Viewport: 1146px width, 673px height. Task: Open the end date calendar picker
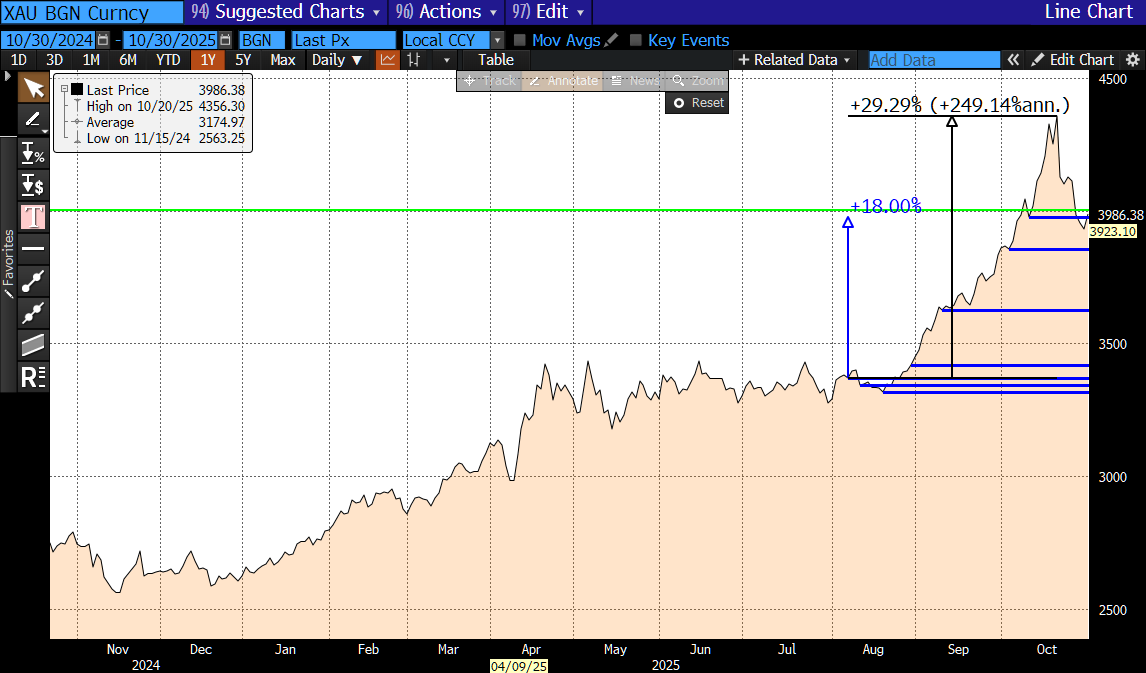[226, 40]
